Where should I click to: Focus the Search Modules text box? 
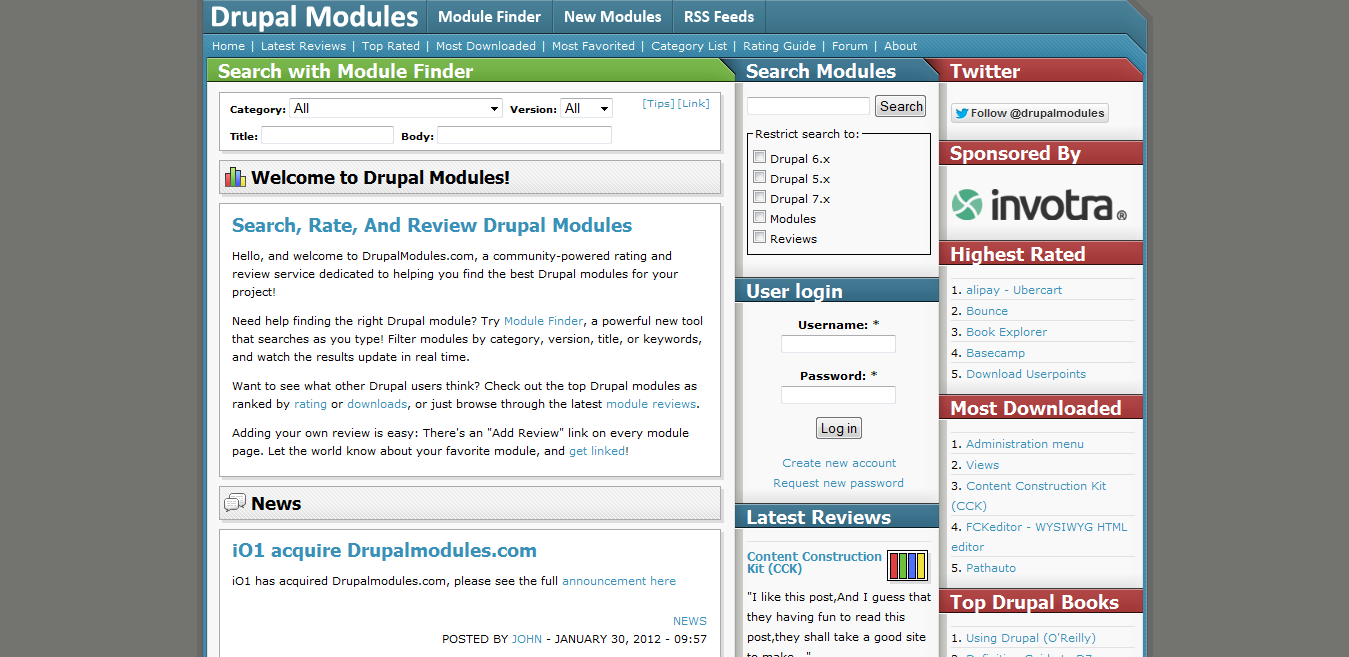808,106
